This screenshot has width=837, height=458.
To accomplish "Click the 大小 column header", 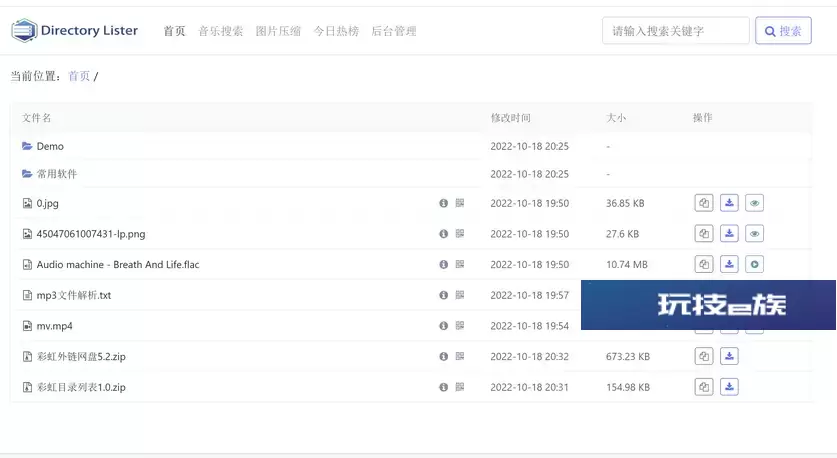I will (x=616, y=118).
